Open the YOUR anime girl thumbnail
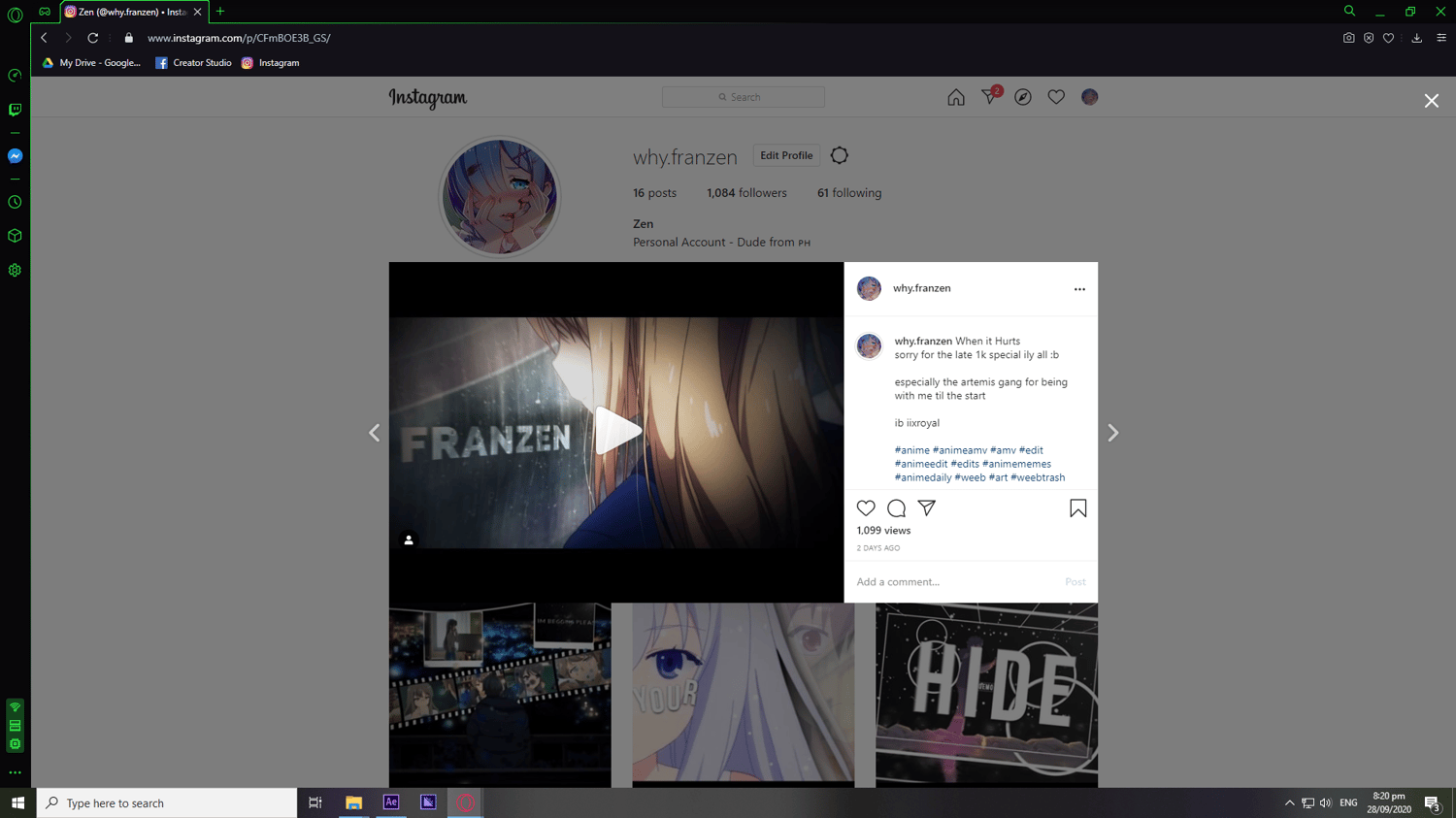 744,695
